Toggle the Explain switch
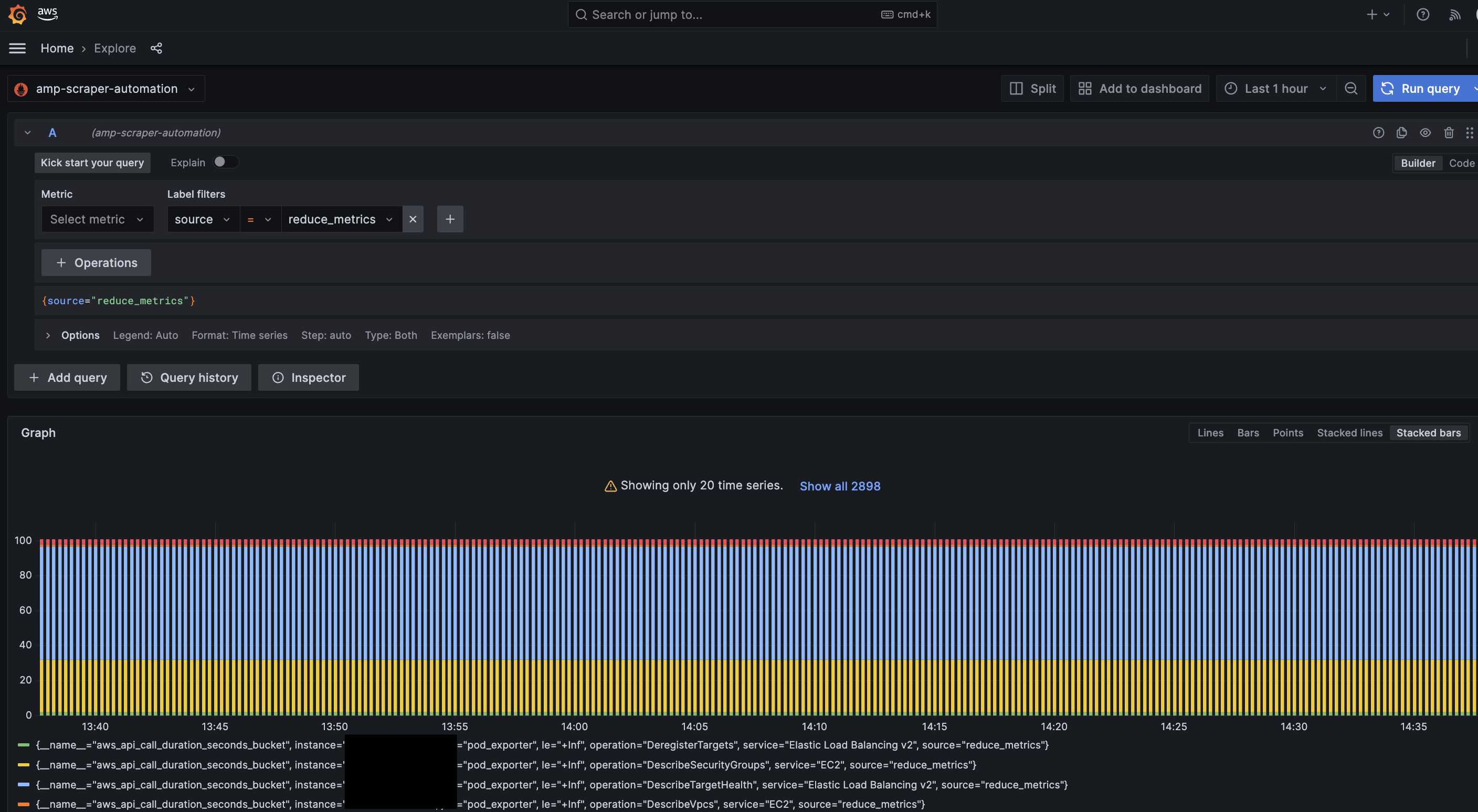This screenshot has height=812, width=1478. (x=226, y=162)
